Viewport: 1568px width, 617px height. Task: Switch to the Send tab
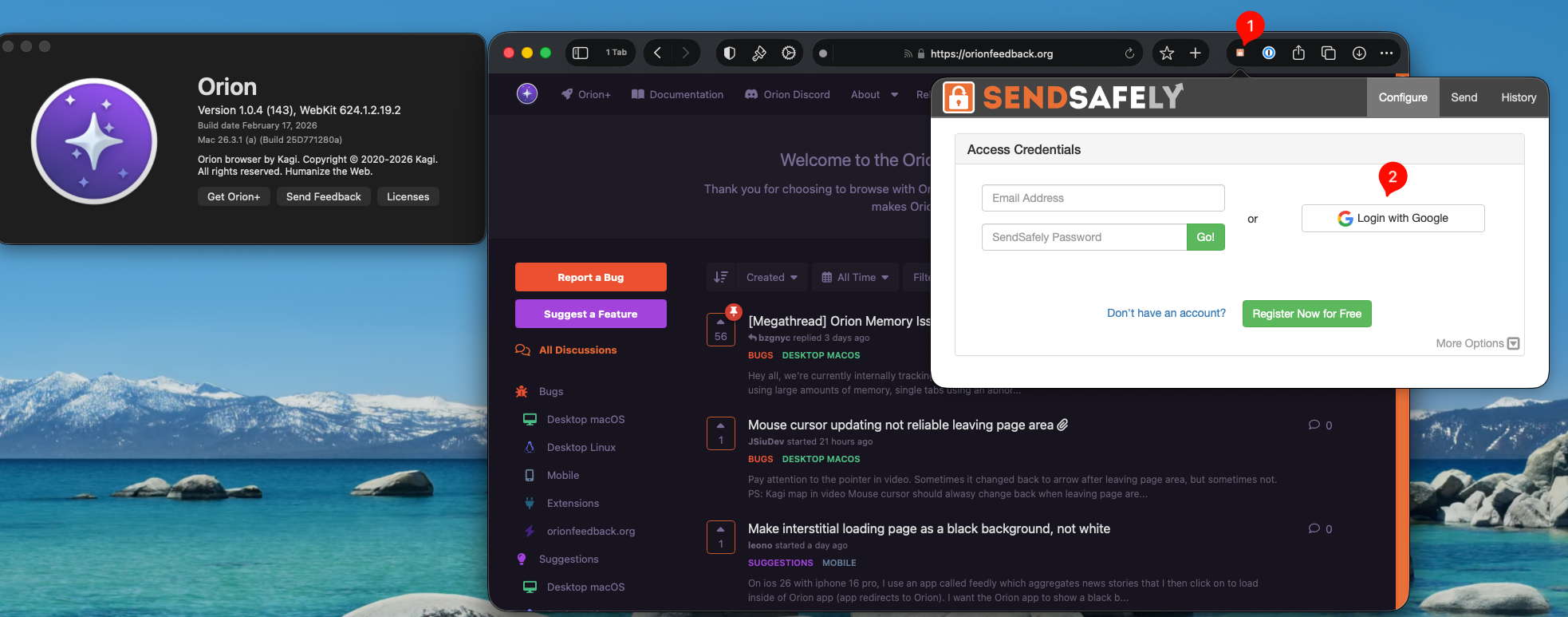(1464, 97)
